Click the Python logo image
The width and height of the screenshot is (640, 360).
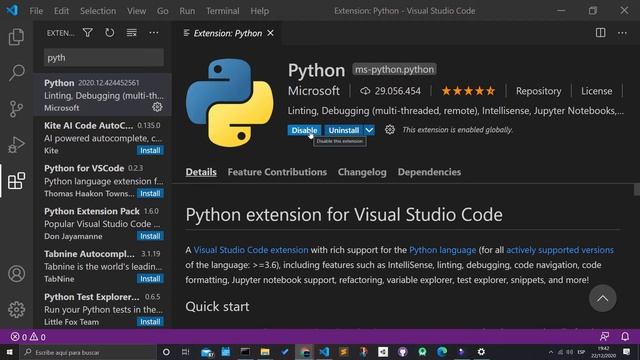click(229, 103)
